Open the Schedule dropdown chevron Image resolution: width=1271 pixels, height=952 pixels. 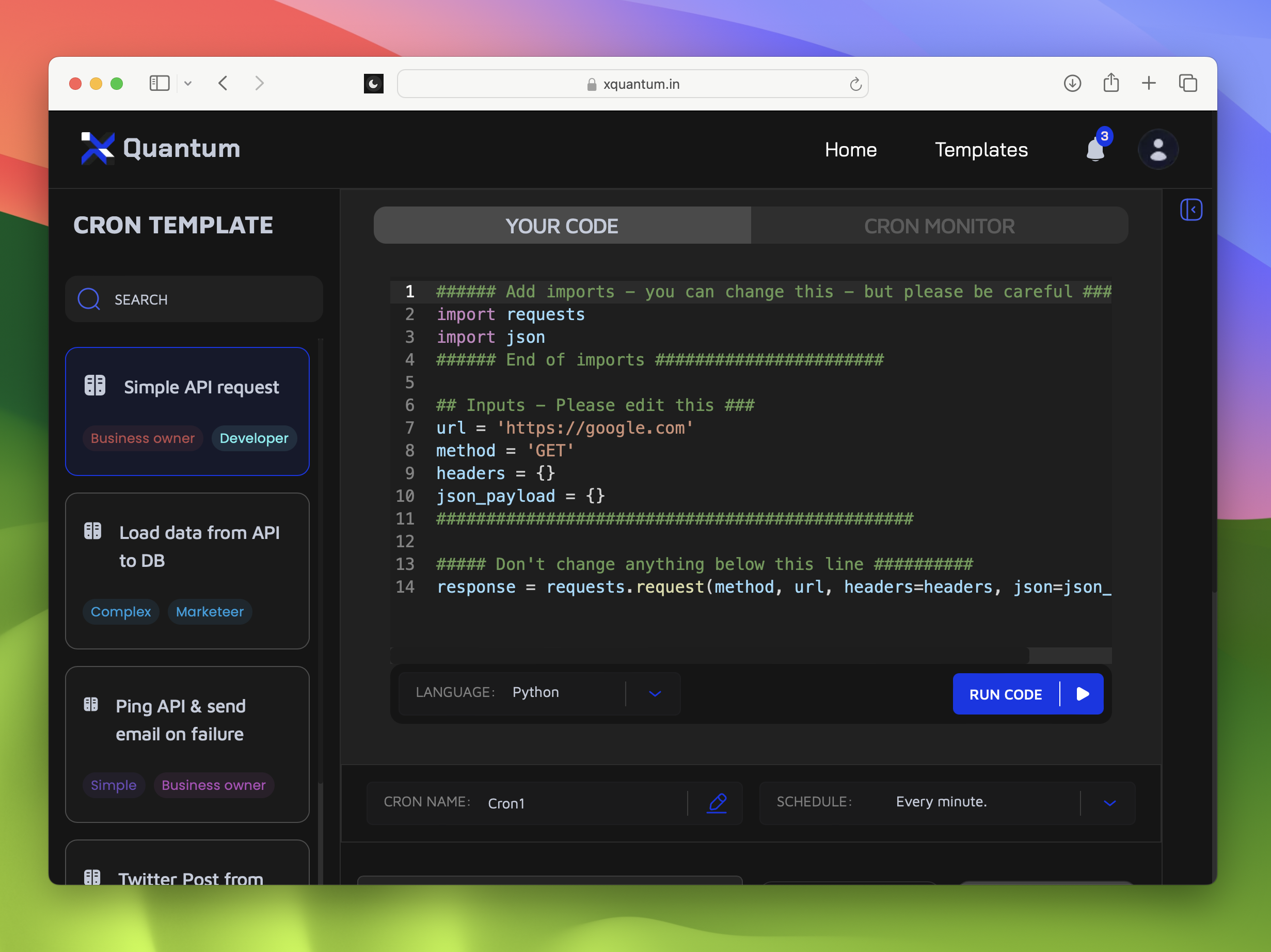point(1109,803)
